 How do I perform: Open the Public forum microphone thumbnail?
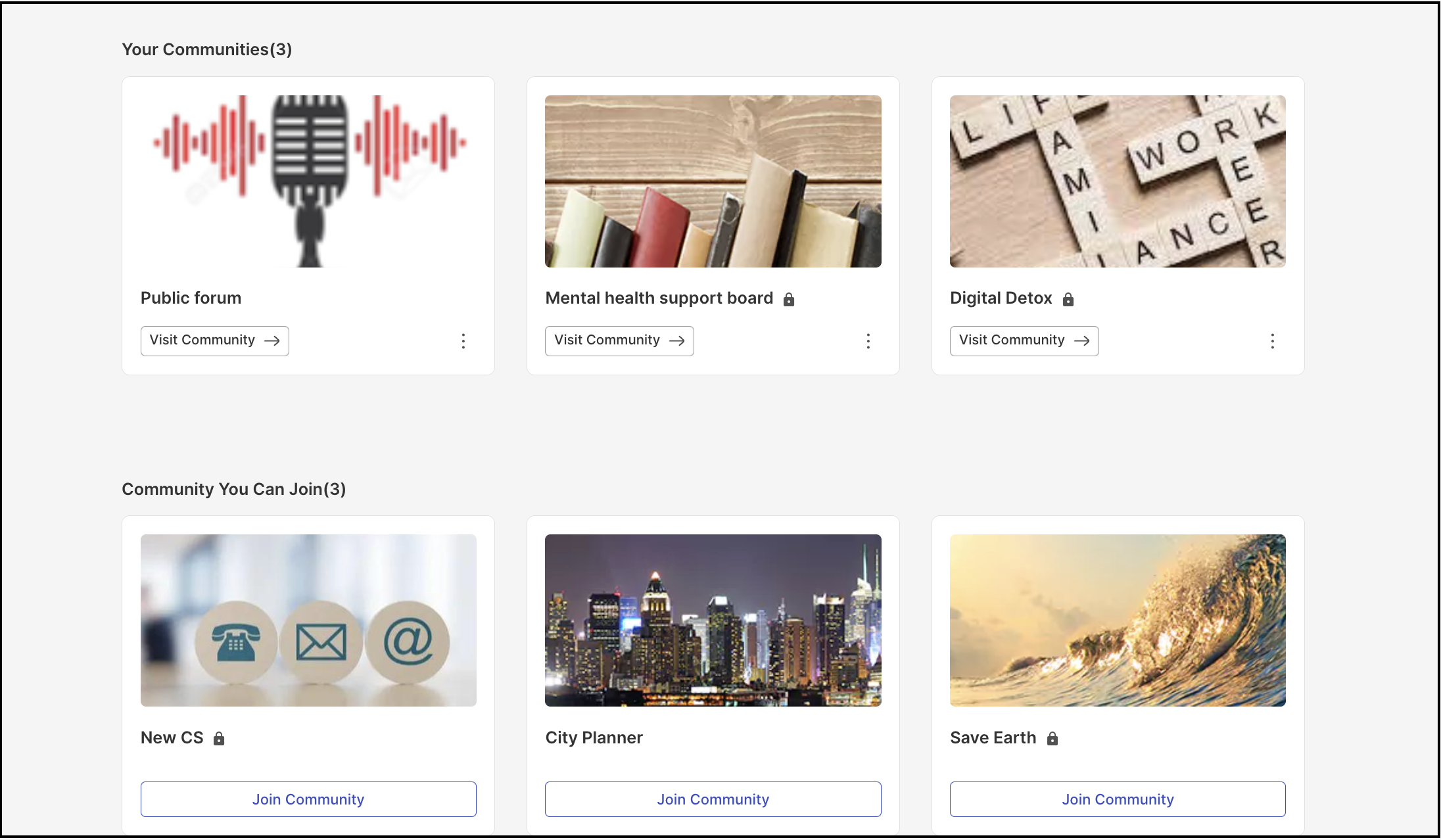tap(308, 181)
